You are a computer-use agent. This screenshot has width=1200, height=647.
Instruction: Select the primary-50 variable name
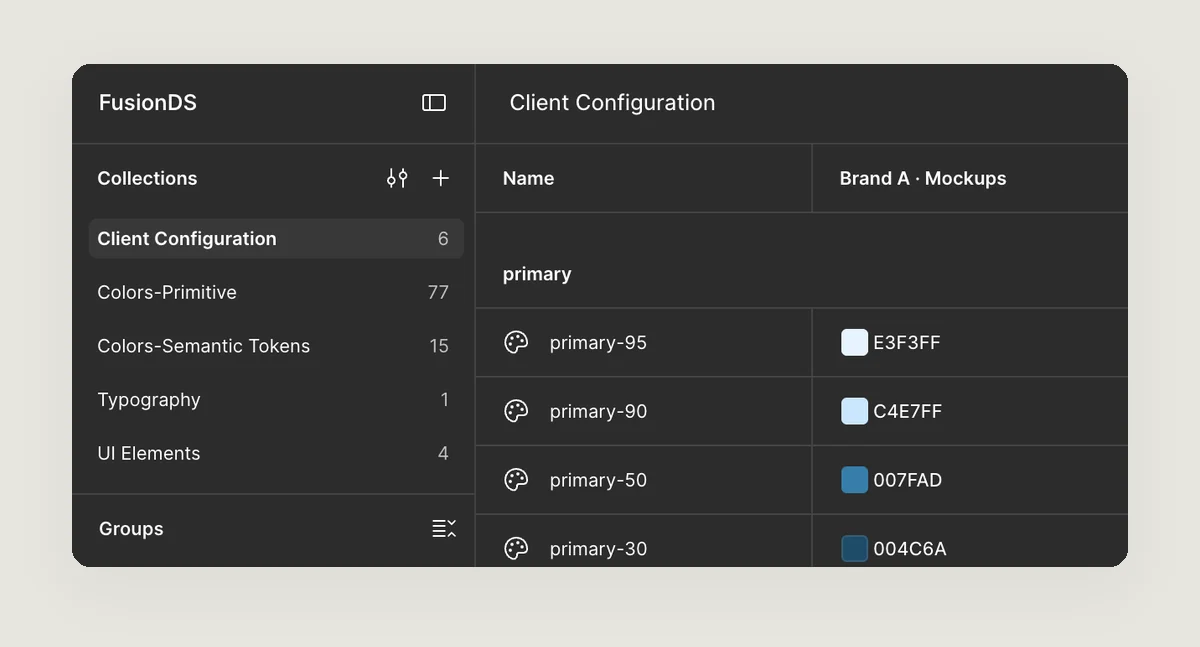click(598, 480)
